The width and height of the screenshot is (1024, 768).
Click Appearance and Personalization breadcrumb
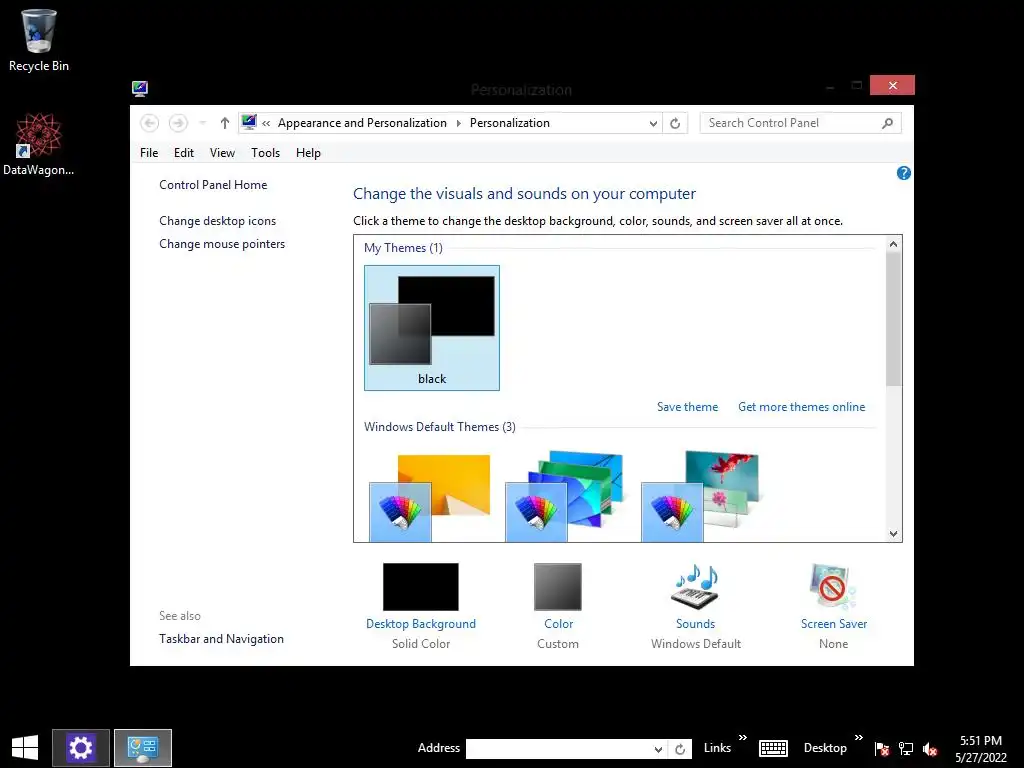(362, 123)
